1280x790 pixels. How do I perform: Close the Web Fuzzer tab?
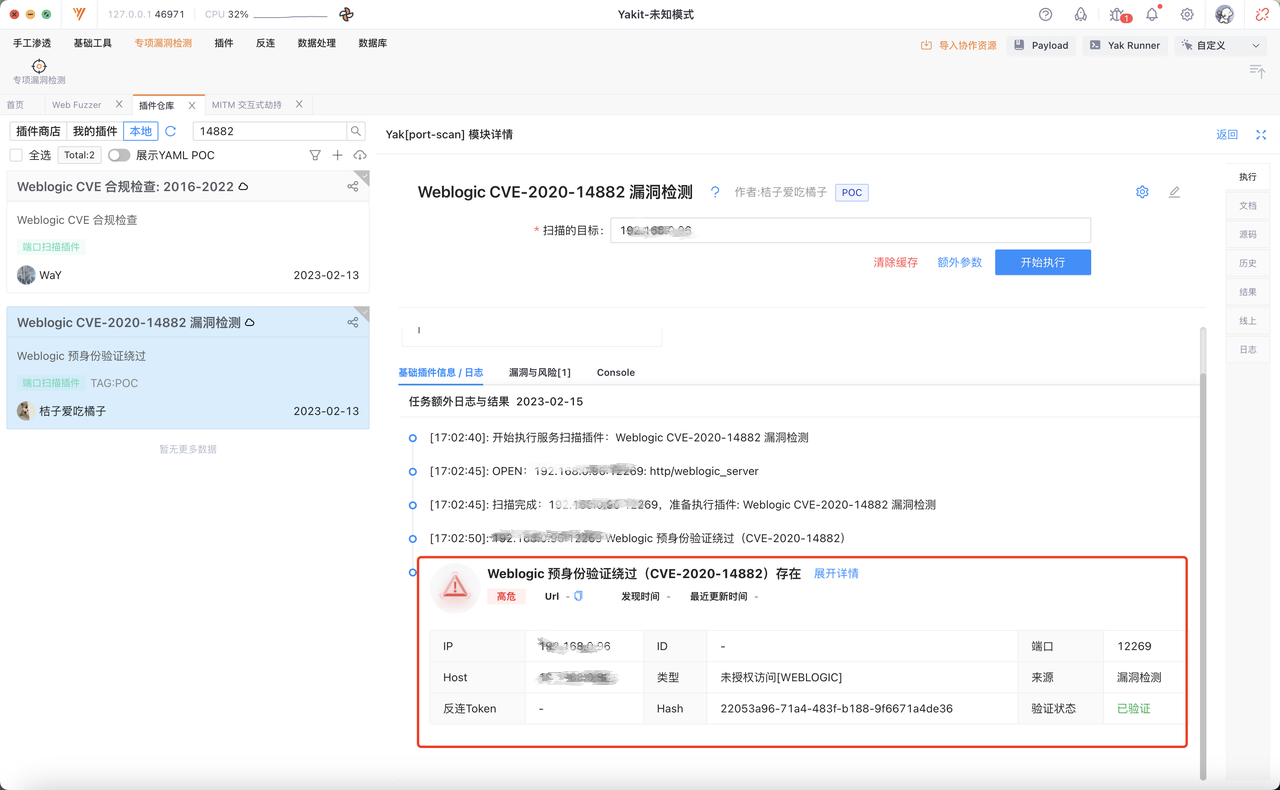pos(119,104)
